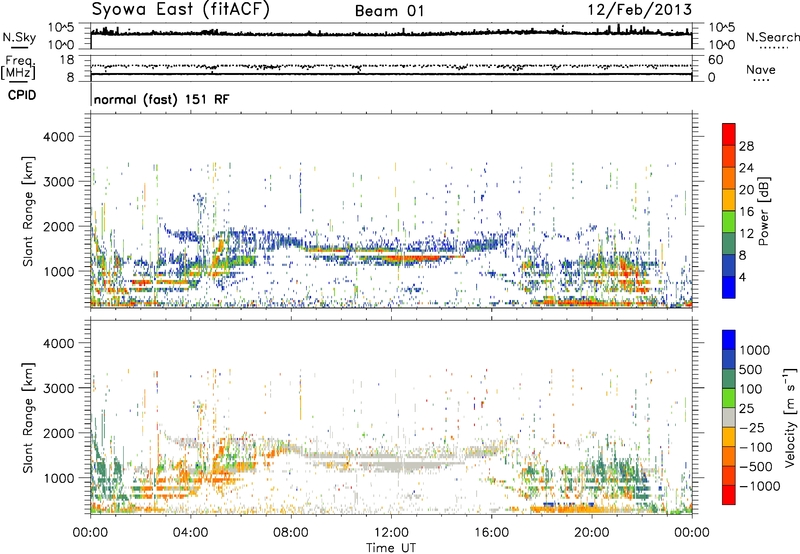The image size is (800, 554).
Task: Click the 'N.Sky' legend label
Action: tap(19, 37)
